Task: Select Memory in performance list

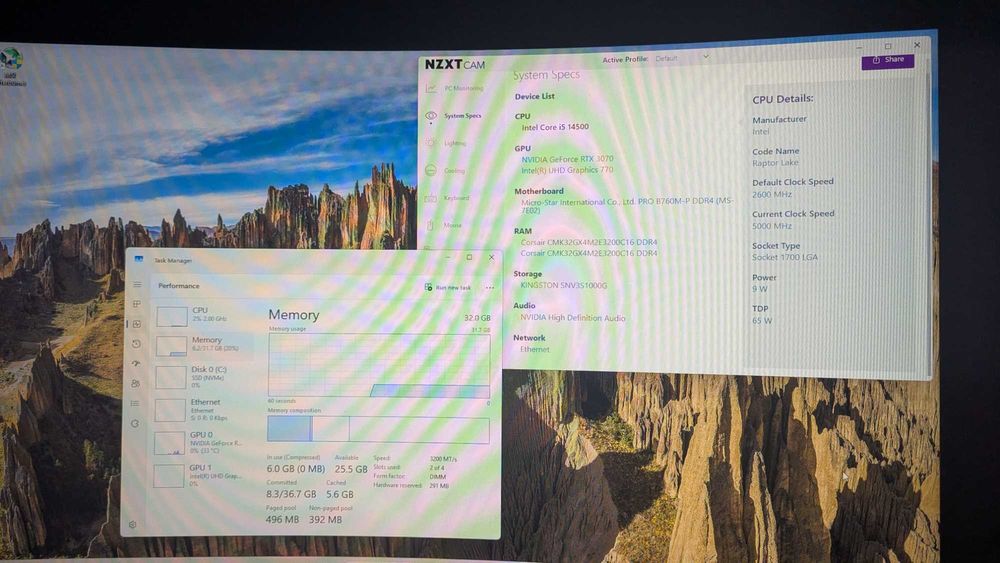Action: pyautogui.click(x=204, y=345)
